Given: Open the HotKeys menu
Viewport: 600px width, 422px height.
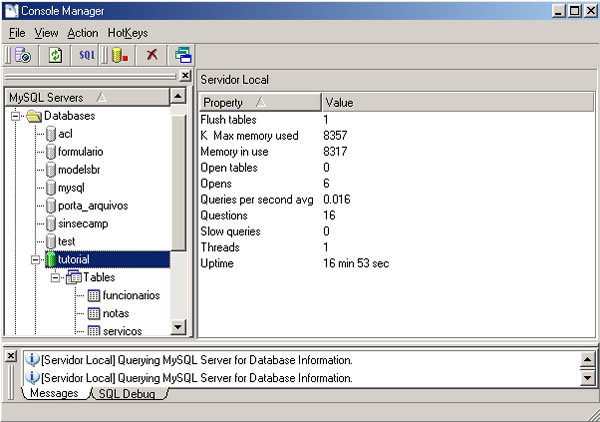Looking at the screenshot, I should point(127,33).
